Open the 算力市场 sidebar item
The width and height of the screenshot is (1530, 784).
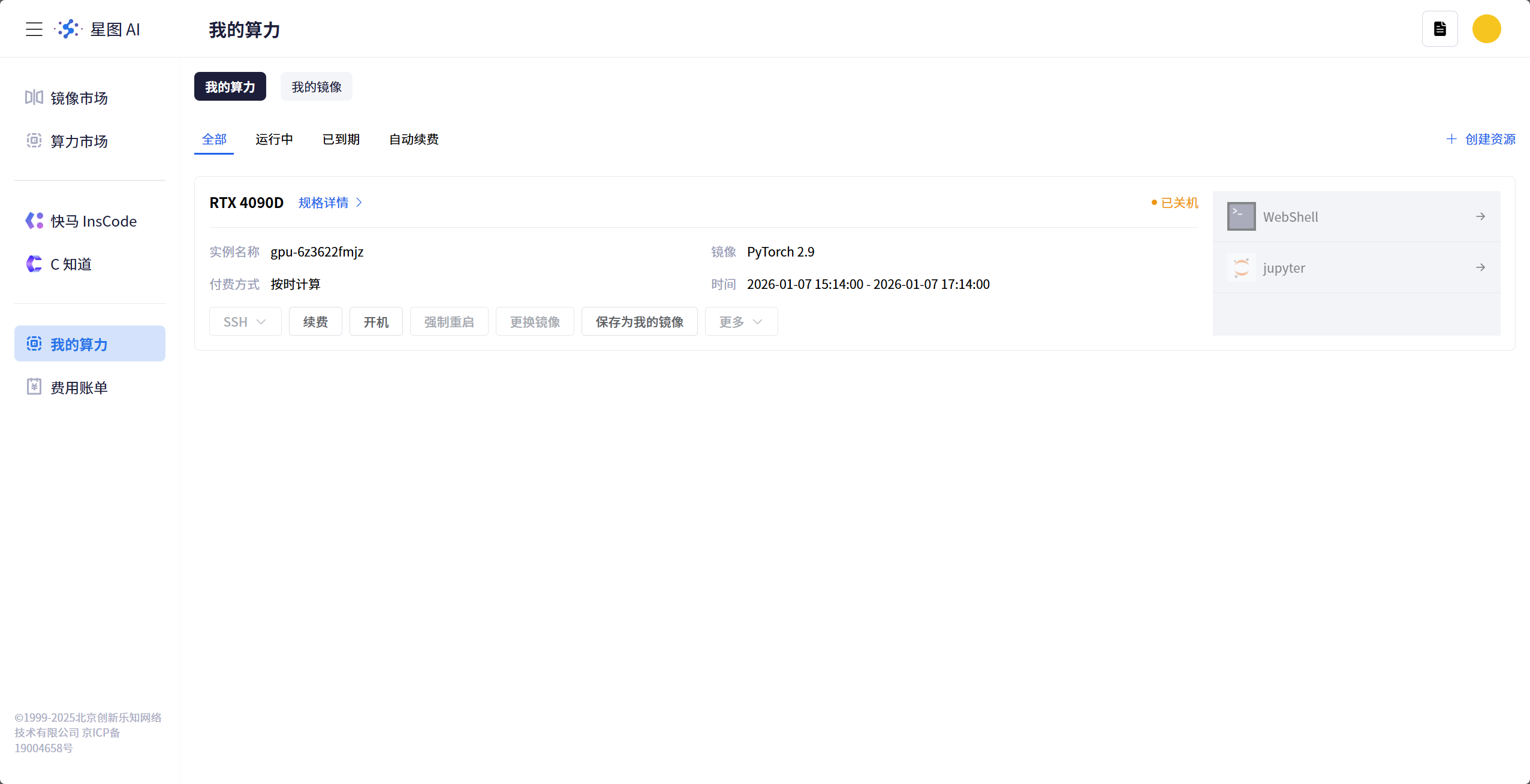pos(79,141)
